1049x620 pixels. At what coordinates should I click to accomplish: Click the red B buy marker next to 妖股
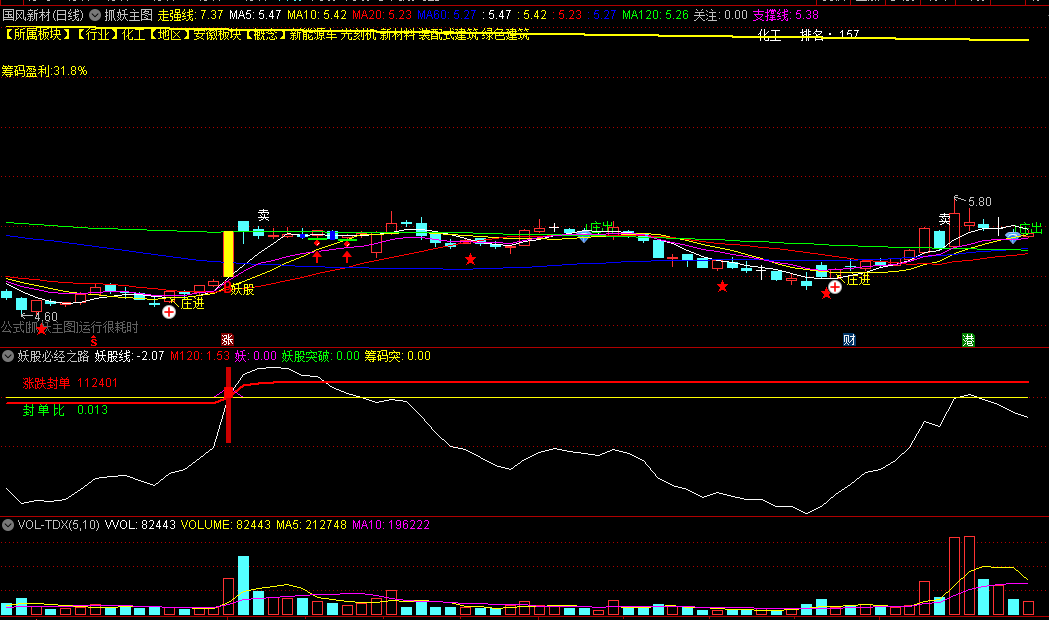click(227, 288)
